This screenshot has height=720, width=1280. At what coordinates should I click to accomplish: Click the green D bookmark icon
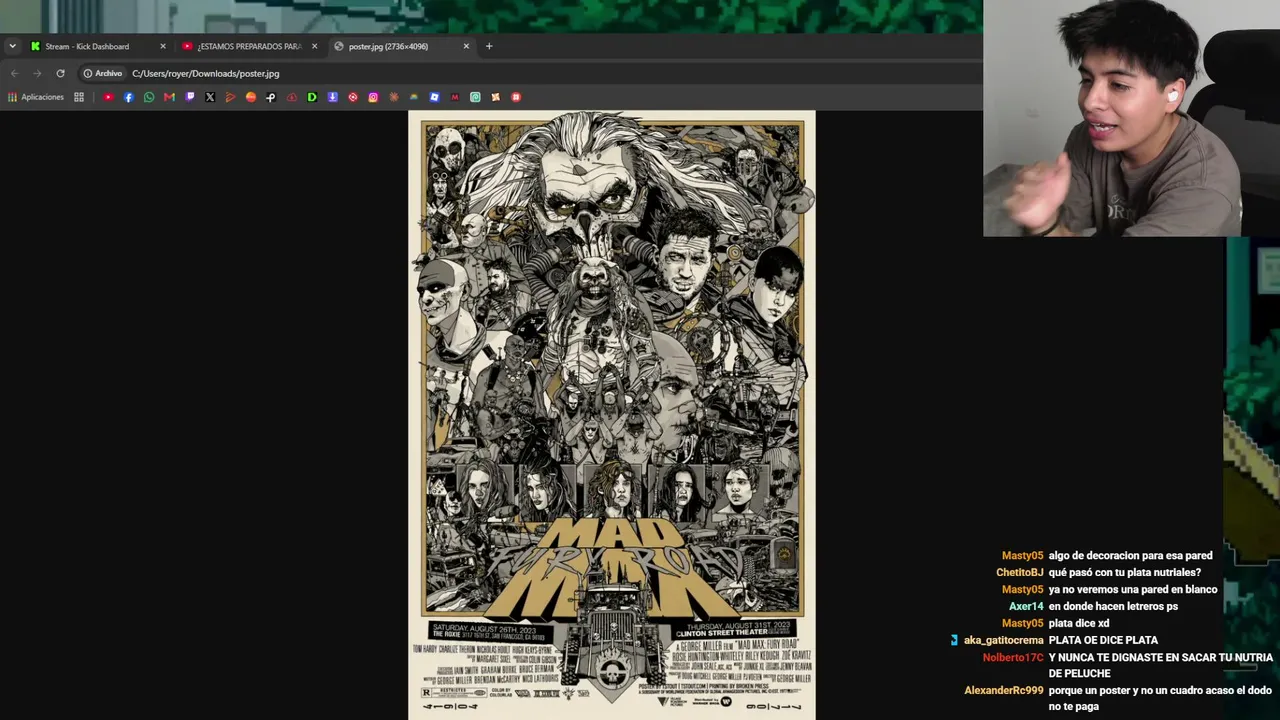312,97
